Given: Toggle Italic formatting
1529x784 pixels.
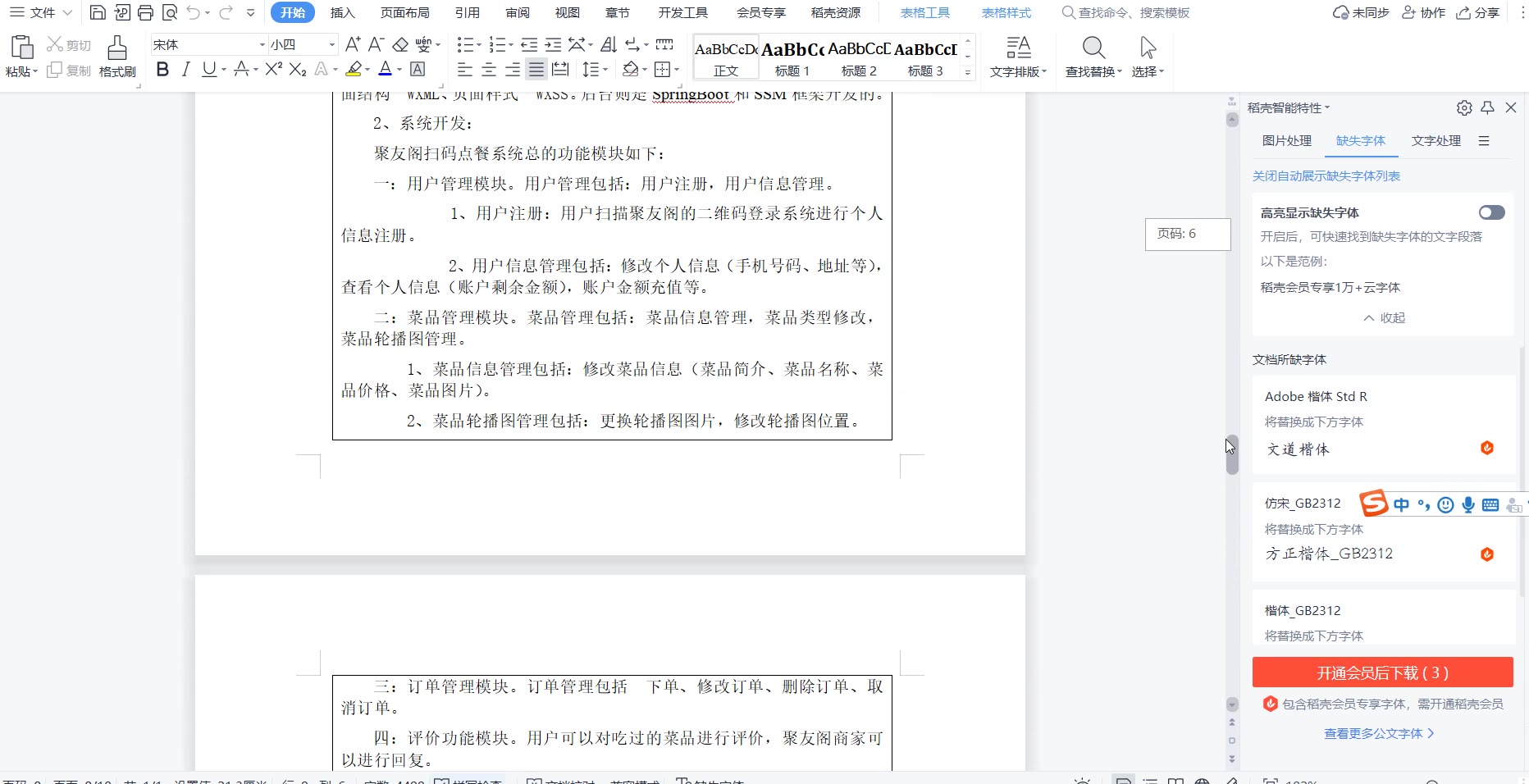Looking at the screenshot, I should 186,70.
